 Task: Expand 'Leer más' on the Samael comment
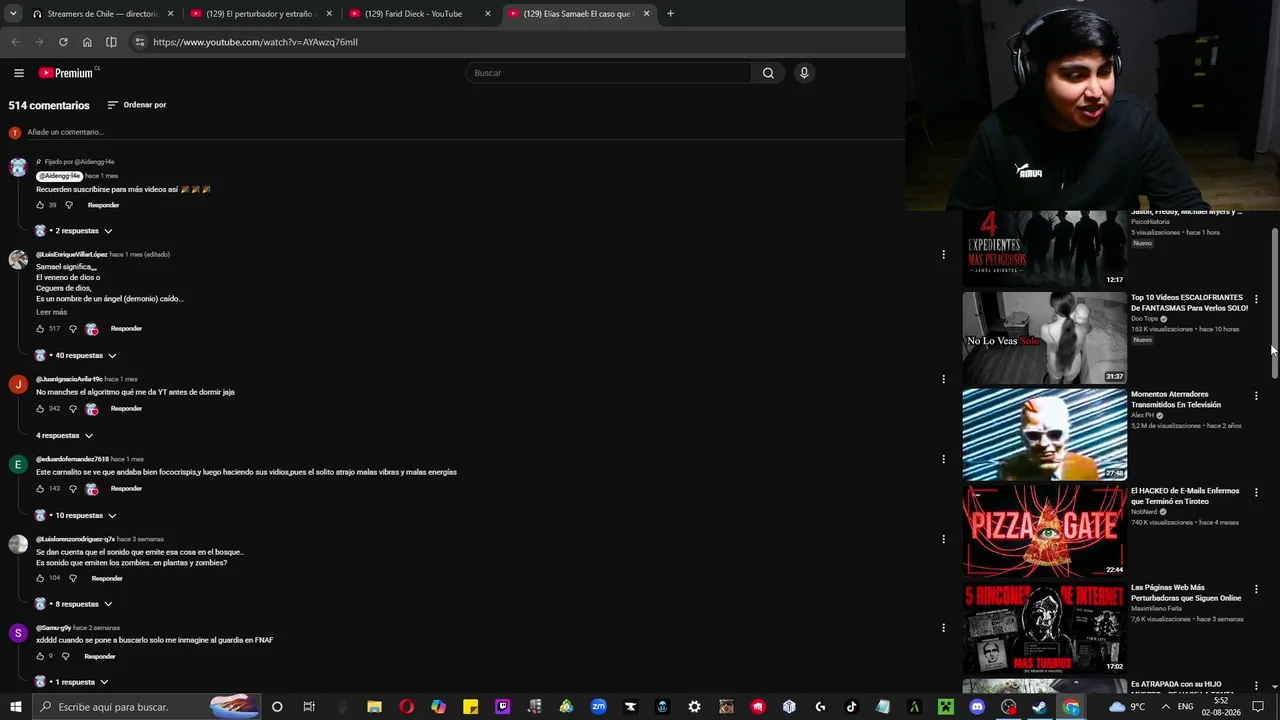coord(52,312)
